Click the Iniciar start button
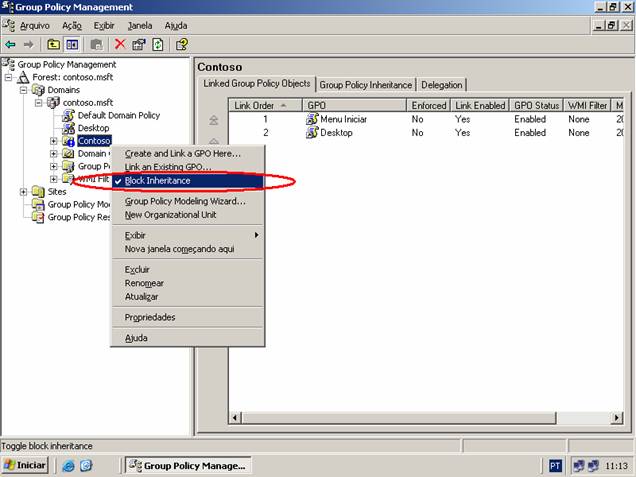636x477 pixels. coord(25,465)
